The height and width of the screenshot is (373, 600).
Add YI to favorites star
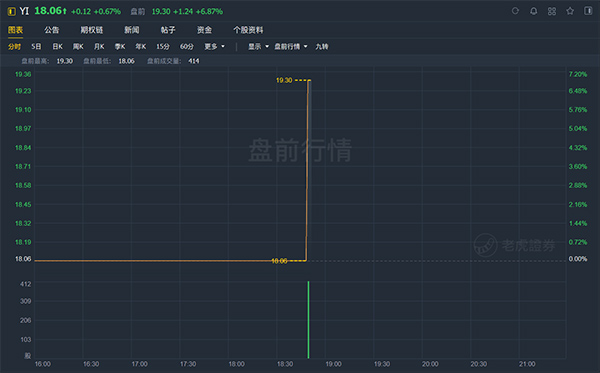click(x=570, y=11)
